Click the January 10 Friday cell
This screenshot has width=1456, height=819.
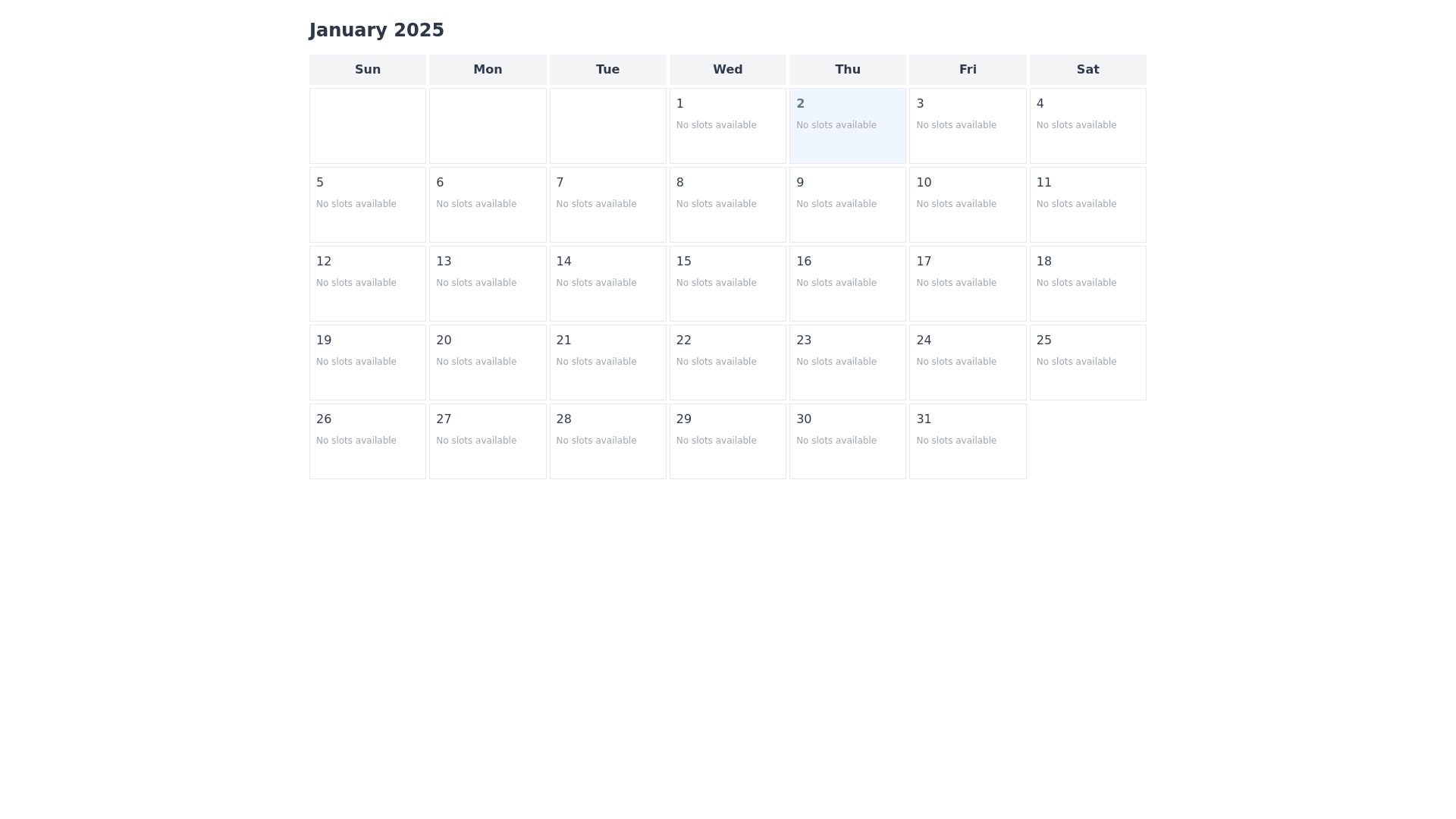(x=967, y=205)
